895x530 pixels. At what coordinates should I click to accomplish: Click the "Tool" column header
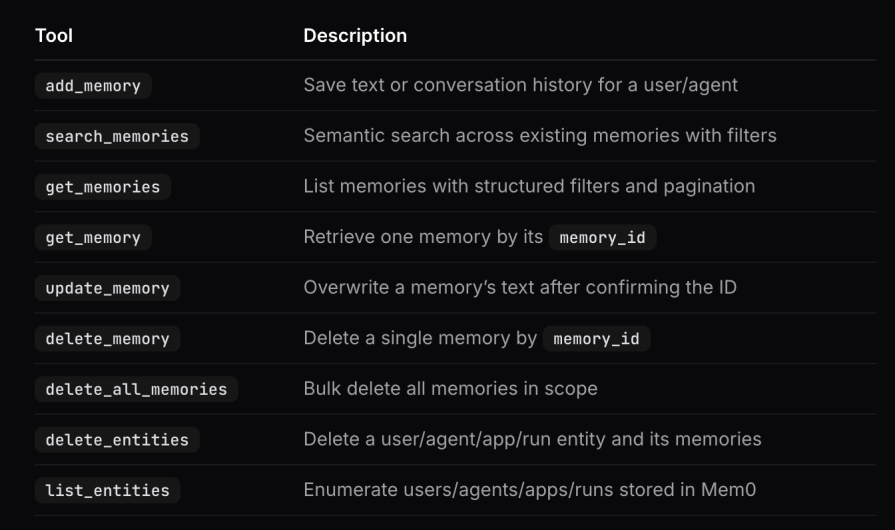tap(54, 36)
